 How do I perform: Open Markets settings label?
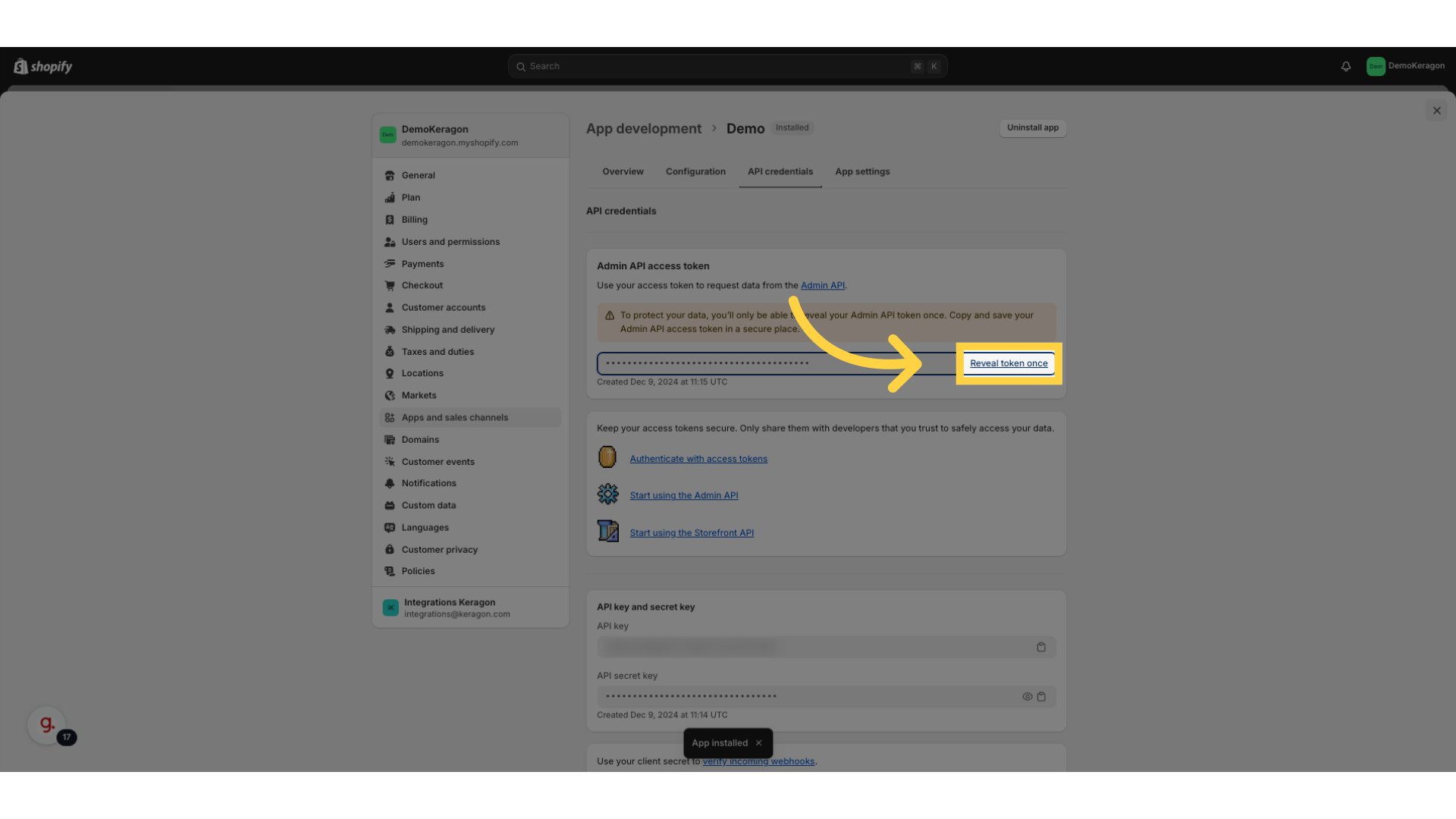pyautogui.click(x=419, y=396)
